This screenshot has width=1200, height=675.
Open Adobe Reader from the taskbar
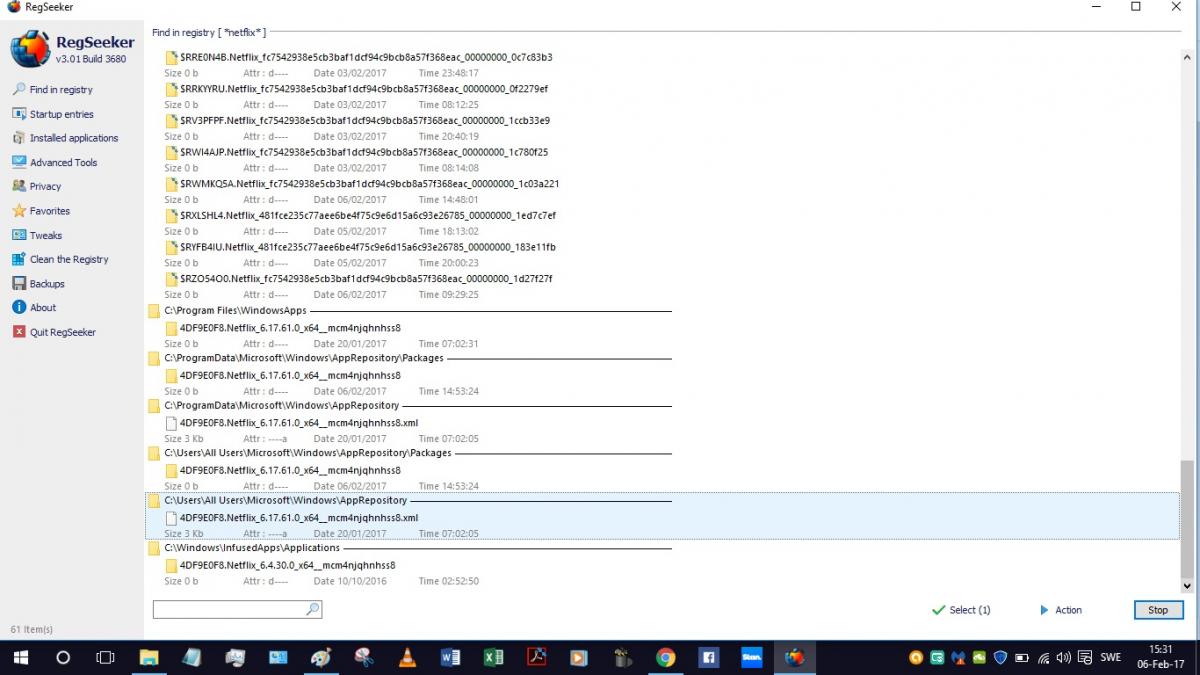536,658
